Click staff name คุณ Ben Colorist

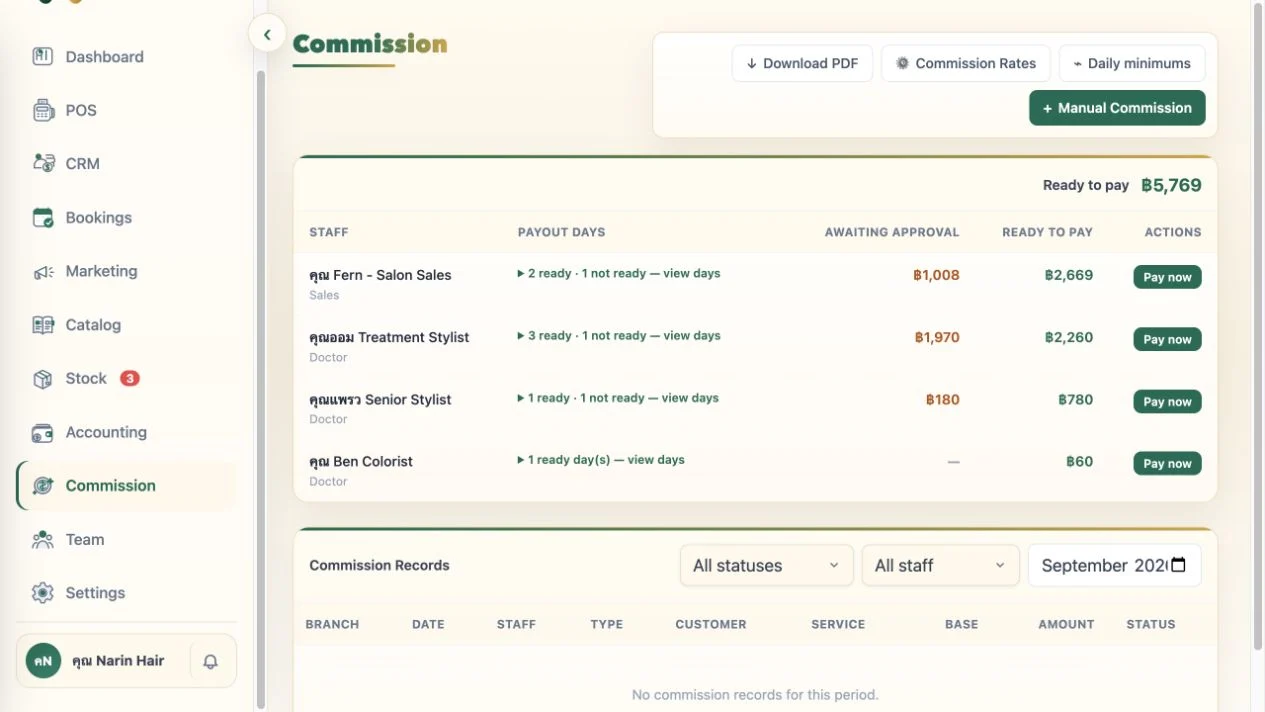tap(361, 461)
